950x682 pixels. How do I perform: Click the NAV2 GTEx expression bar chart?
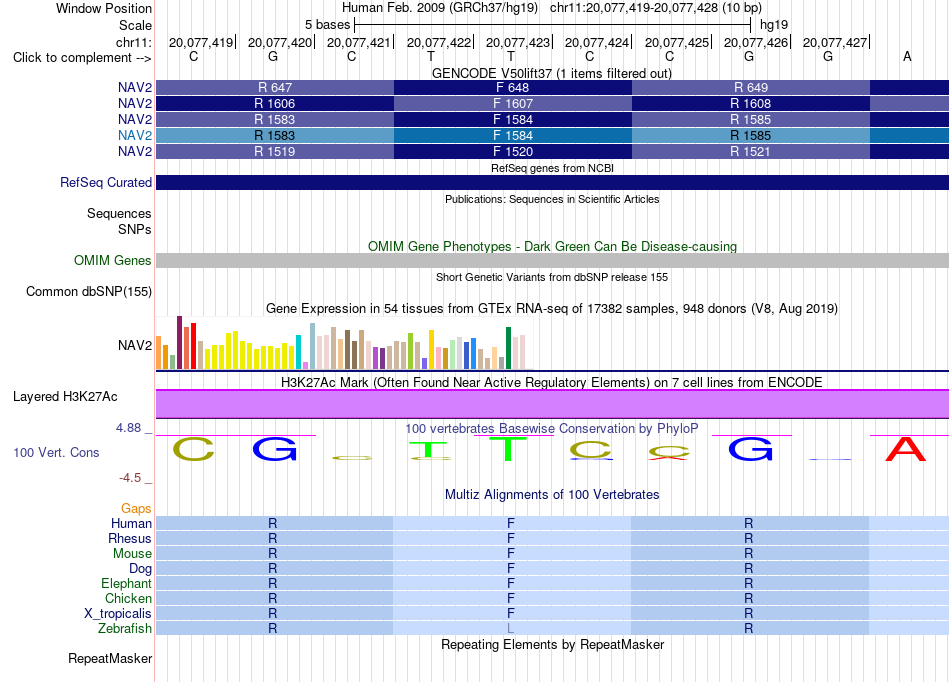[x=344, y=343]
